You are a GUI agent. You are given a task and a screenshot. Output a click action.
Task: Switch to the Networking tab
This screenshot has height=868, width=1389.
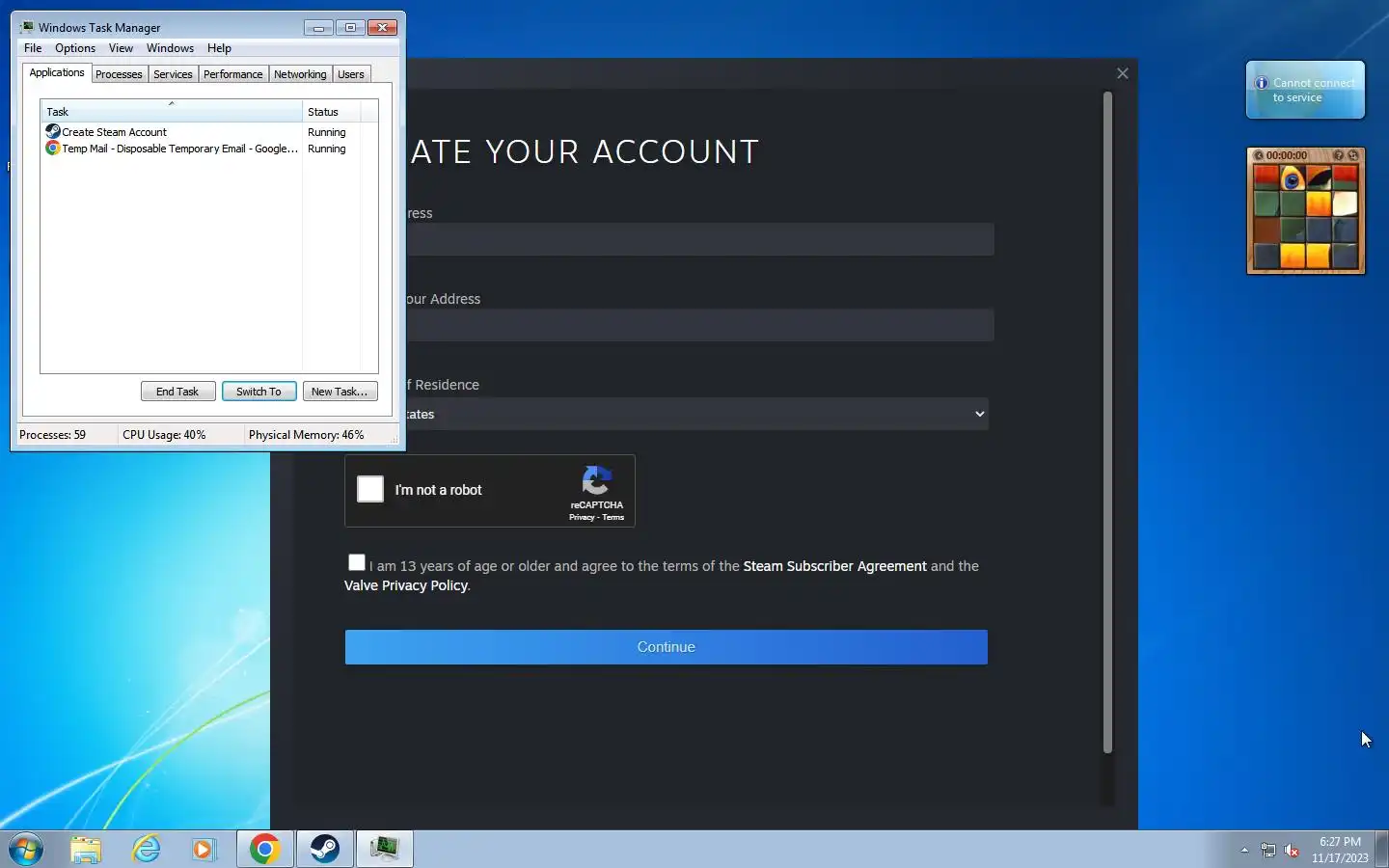(x=300, y=74)
